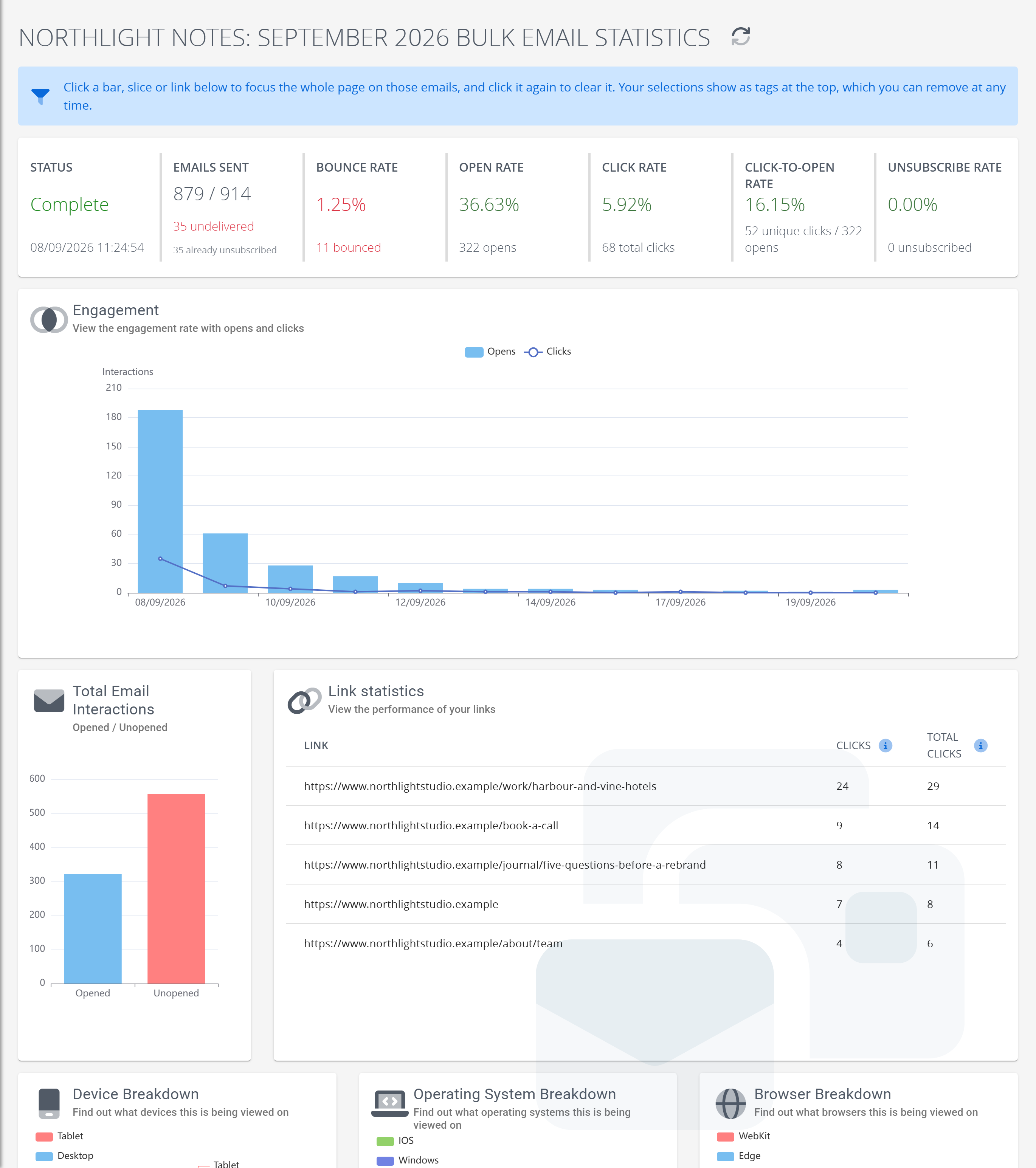The image size is (1036, 1168).
Task: Open the harbour-and-vine-hotels link
Action: click(480, 786)
